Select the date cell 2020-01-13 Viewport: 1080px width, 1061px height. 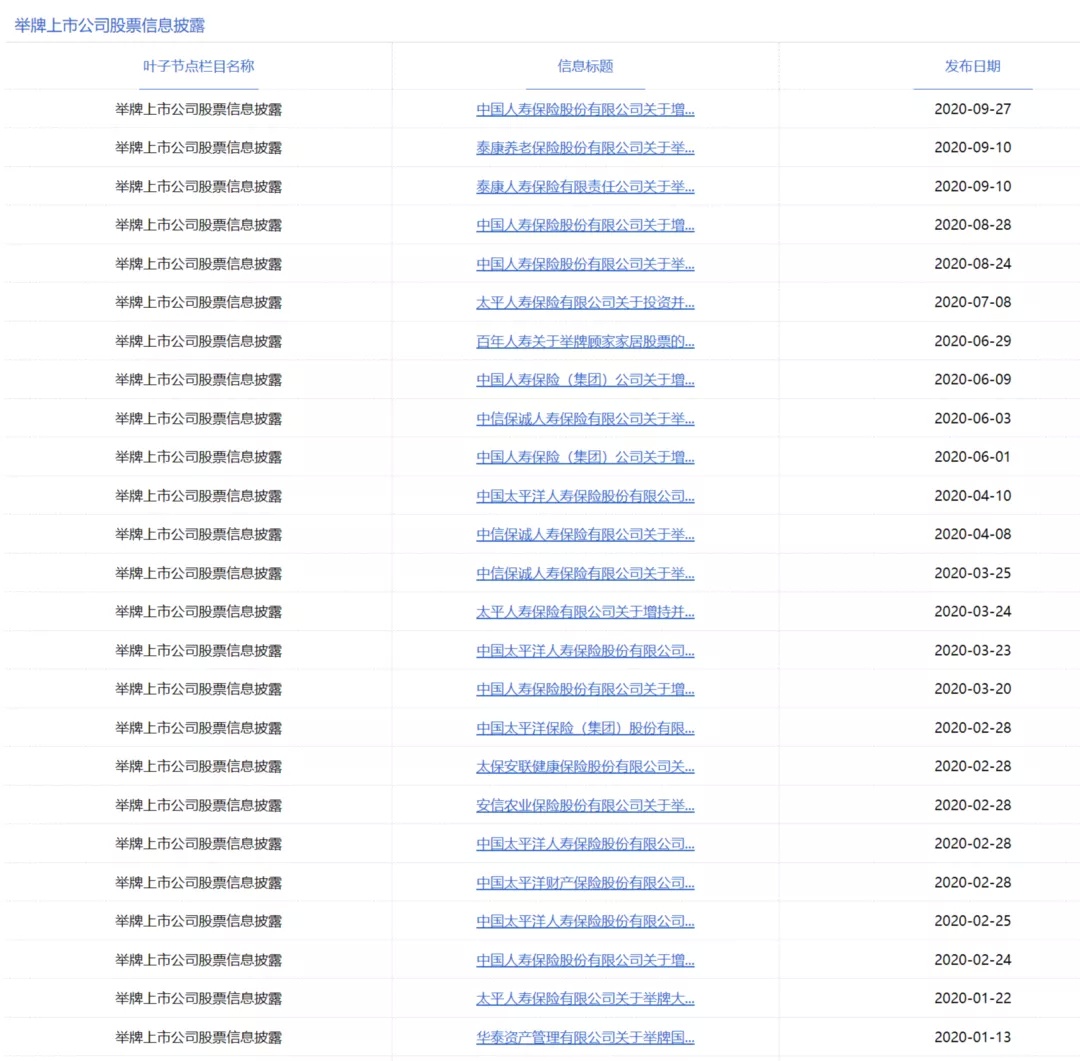point(973,1037)
